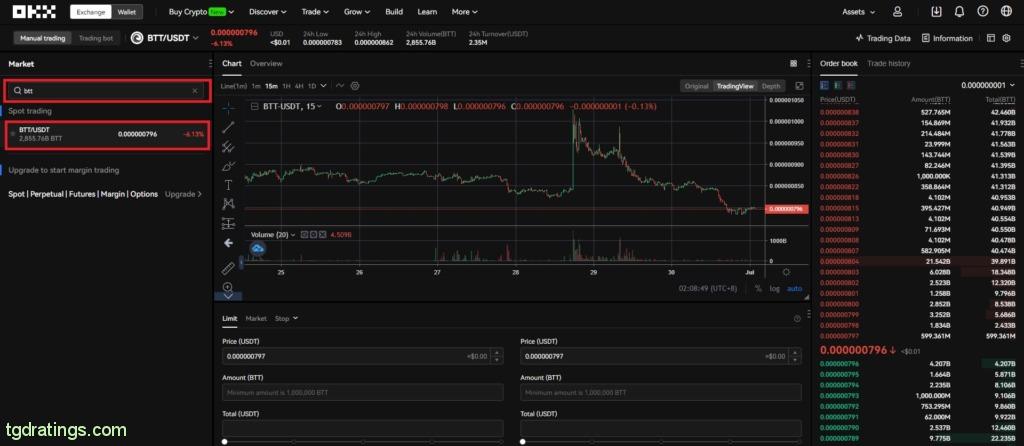The height and width of the screenshot is (446, 1024).
Task: Select the ruler measure tool
Action: [228, 268]
